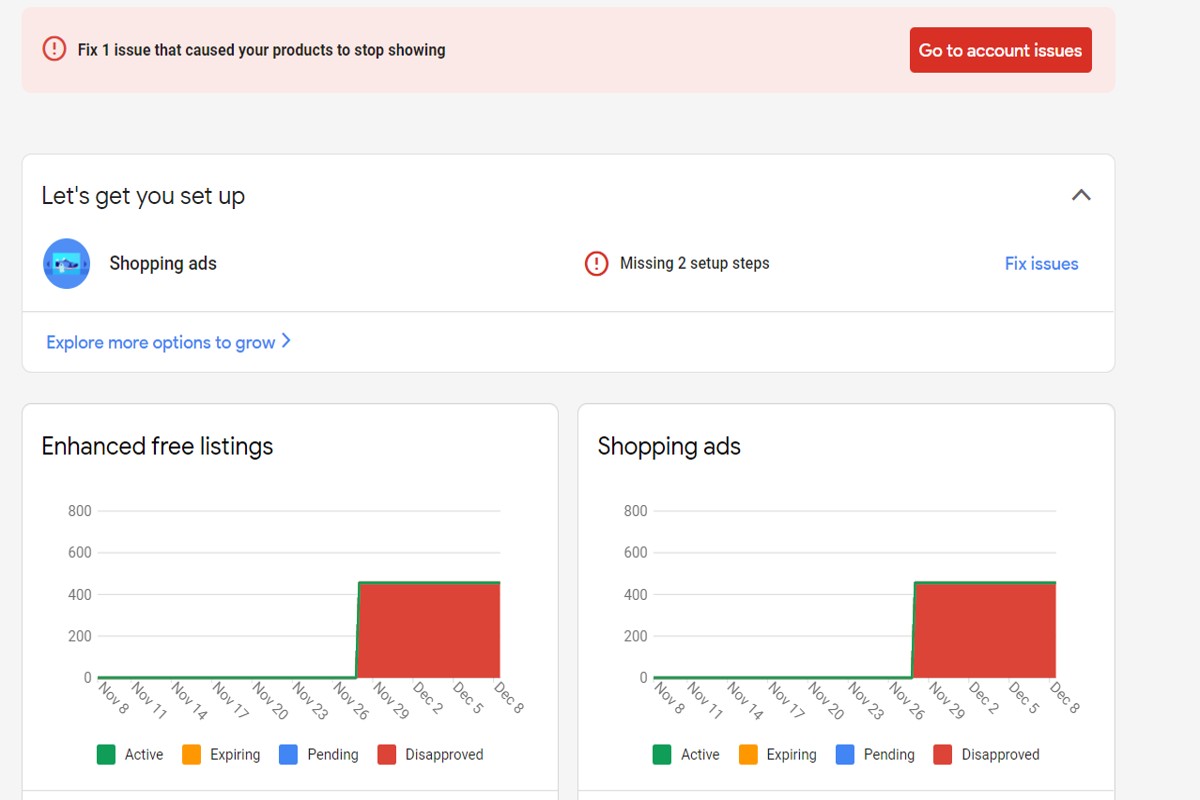Click the Expiring legend label in Enhanced free listings

point(235,755)
